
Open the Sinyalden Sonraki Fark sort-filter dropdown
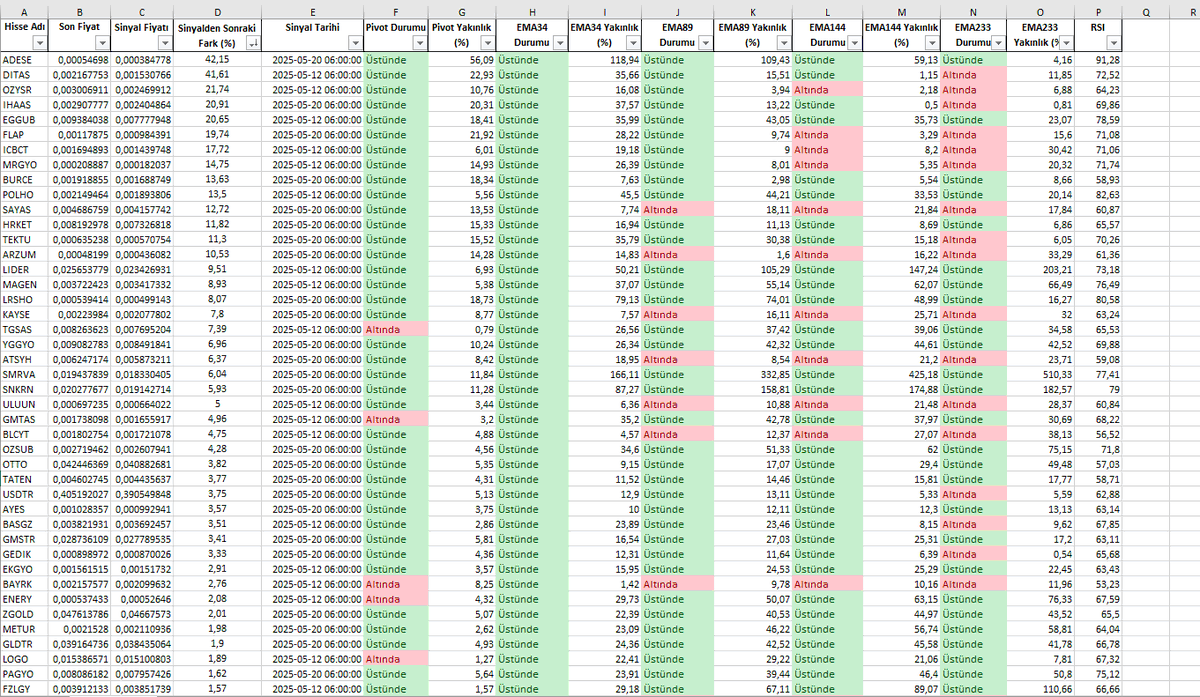pos(253,44)
